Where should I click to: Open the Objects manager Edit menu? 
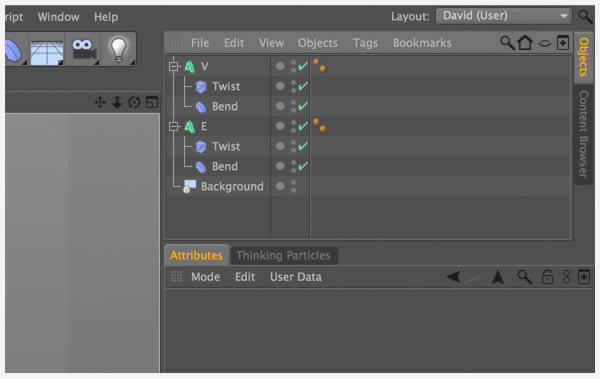pyautogui.click(x=234, y=43)
